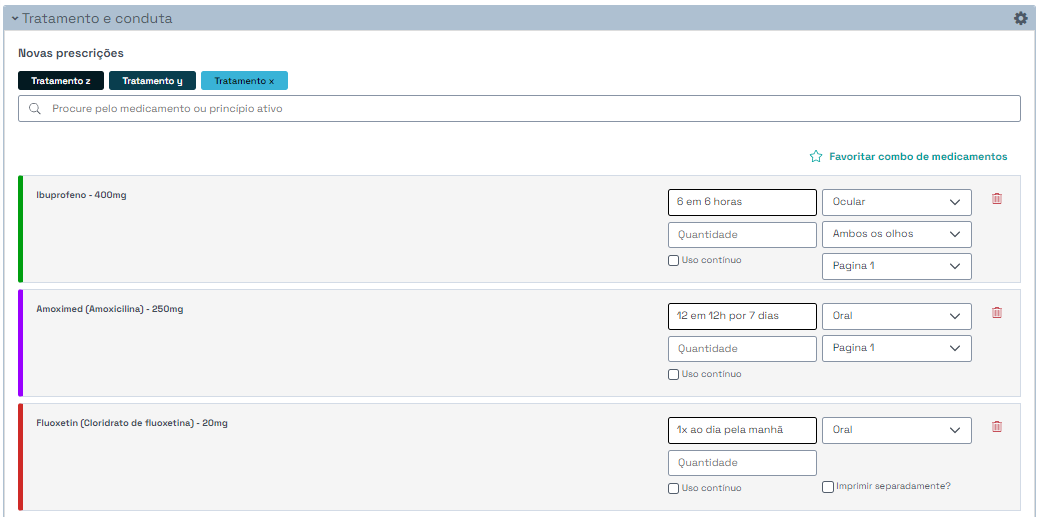Select the Tratamento y preset
The height and width of the screenshot is (517, 1041).
[152, 81]
